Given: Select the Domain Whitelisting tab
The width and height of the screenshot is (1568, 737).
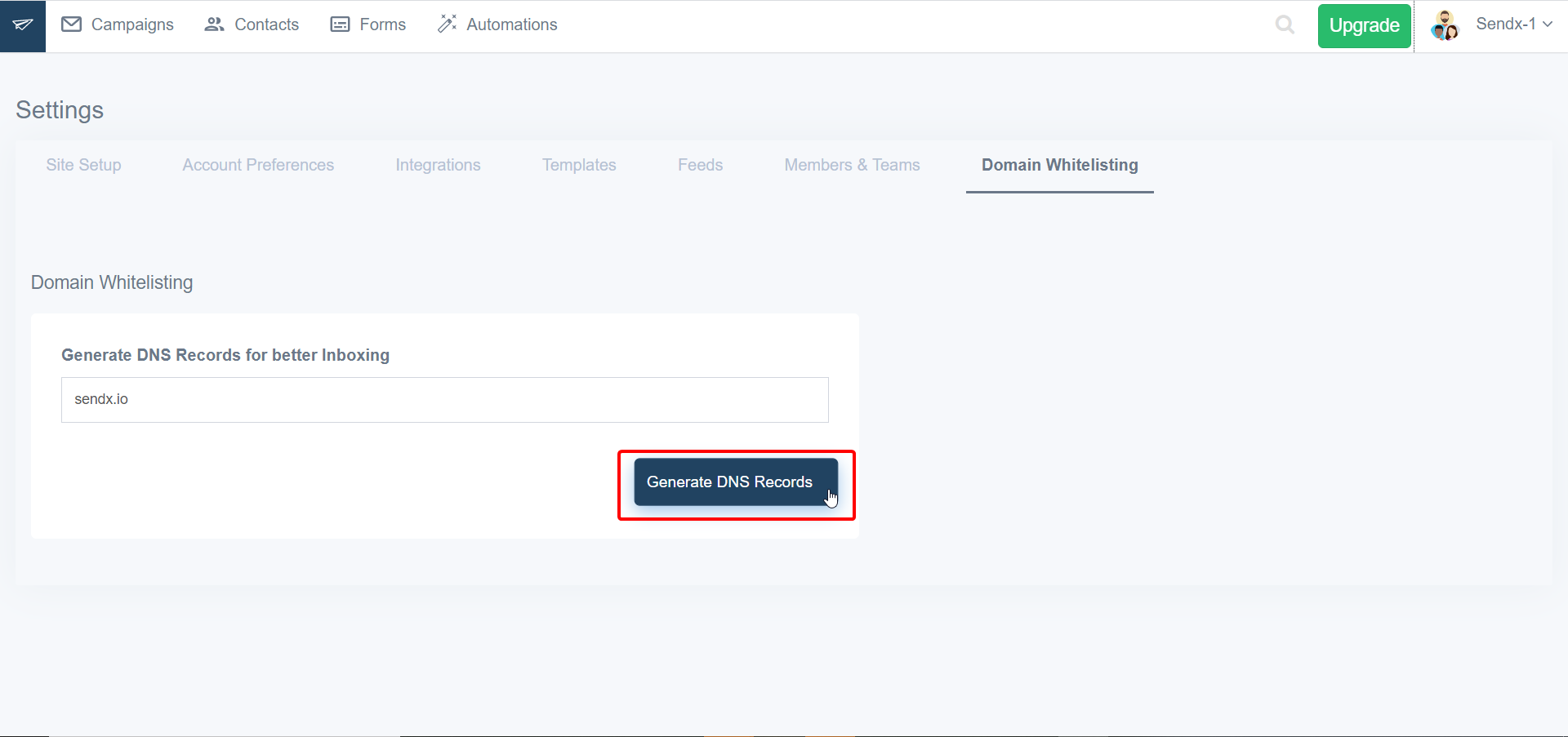Looking at the screenshot, I should (1059, 165).
